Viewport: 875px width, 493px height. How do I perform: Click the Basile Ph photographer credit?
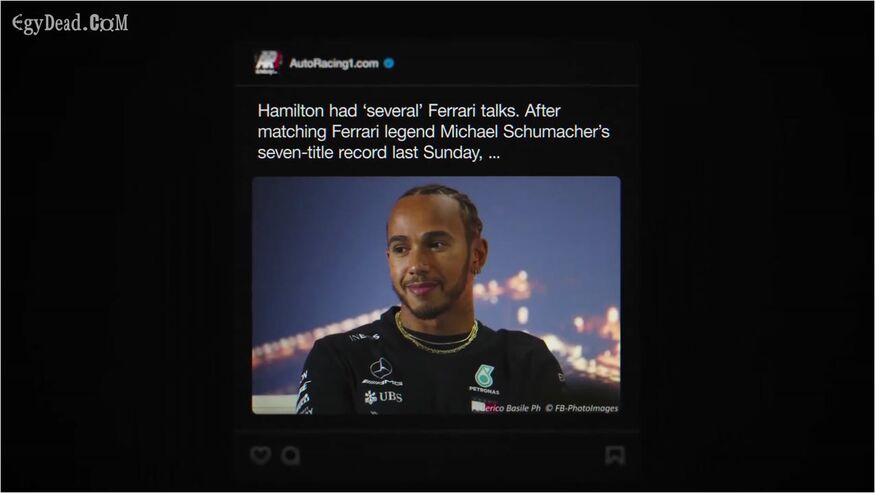523,408
